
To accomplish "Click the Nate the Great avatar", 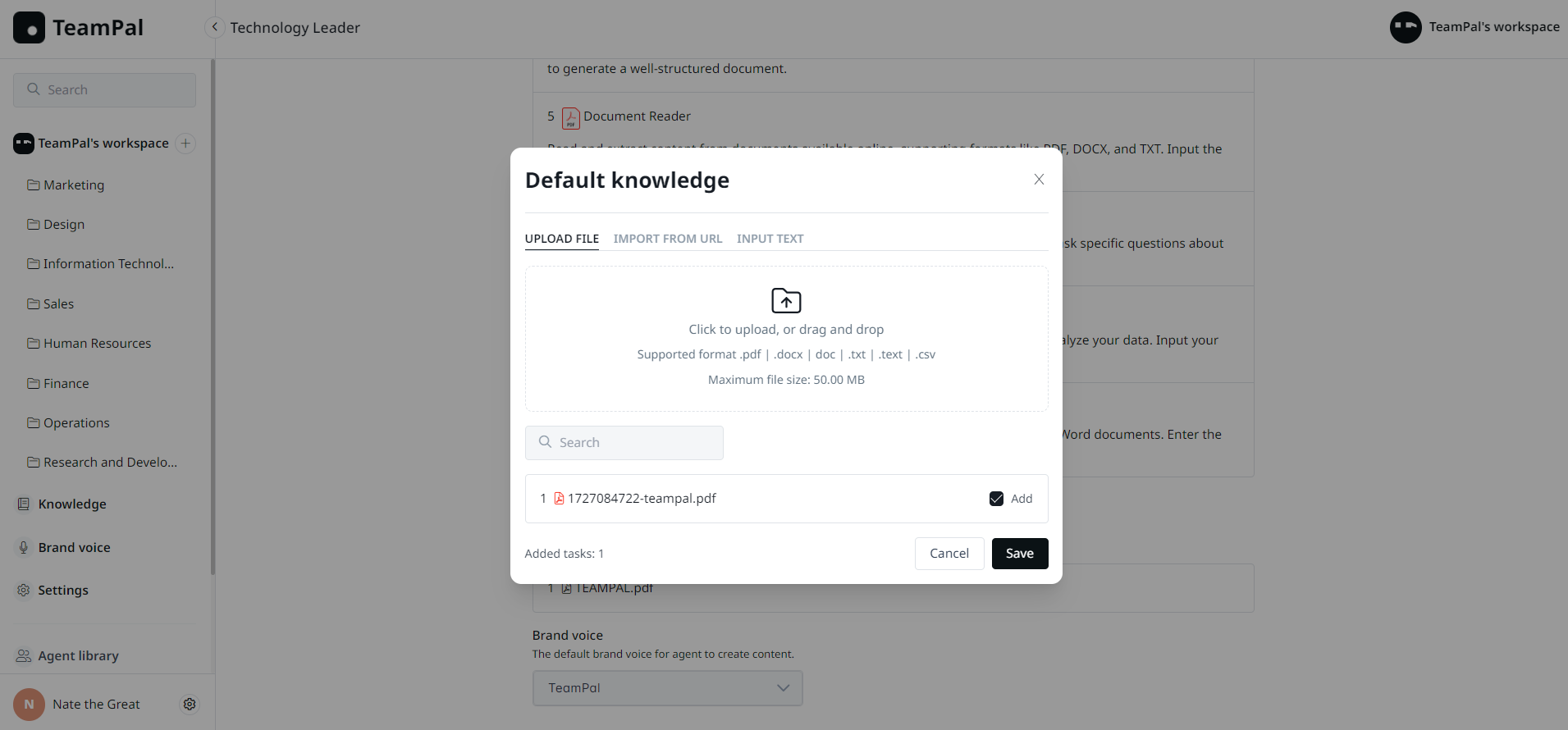I will click(x=29, y=705).
